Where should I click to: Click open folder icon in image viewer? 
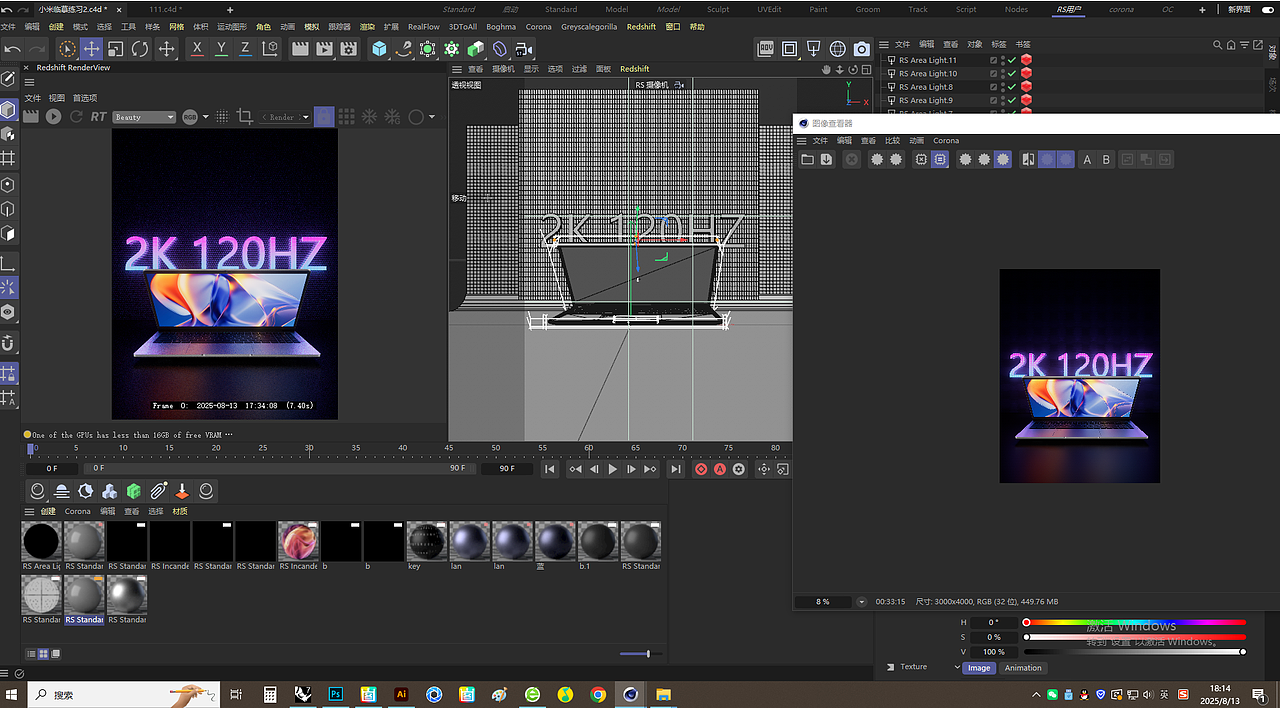[x=807, y=159]
